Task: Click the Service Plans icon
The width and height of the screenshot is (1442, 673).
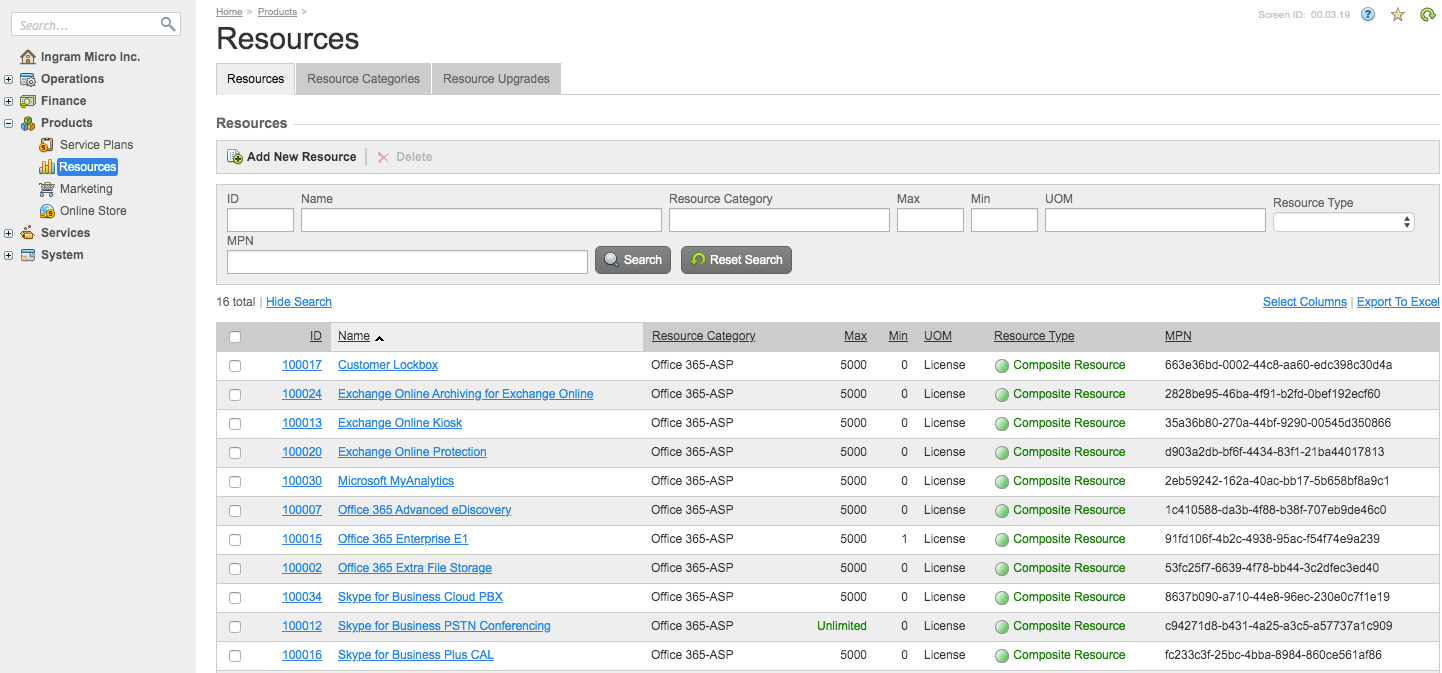Action: [x=47, y=145]
